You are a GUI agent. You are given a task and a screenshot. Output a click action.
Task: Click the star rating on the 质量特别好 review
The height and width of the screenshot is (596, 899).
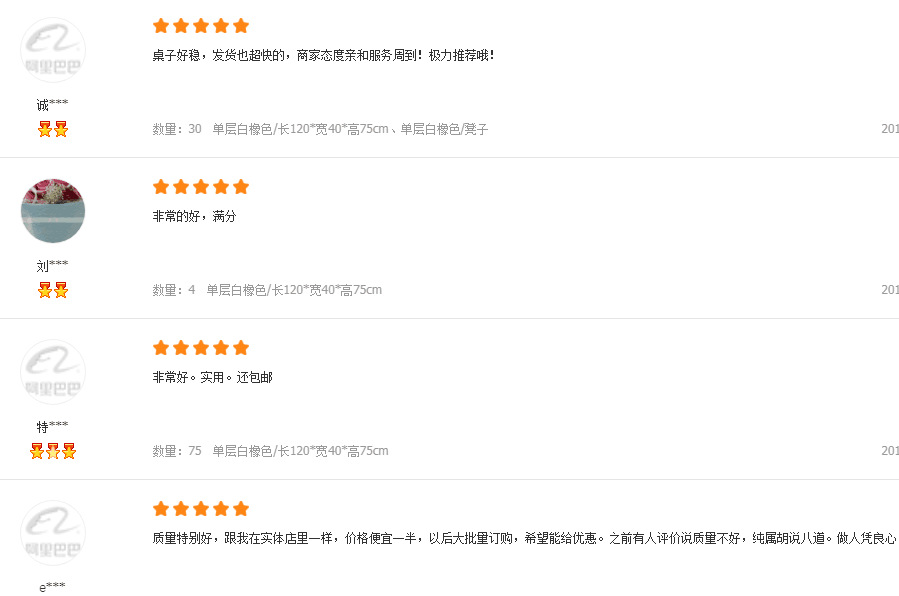[201, 509]
